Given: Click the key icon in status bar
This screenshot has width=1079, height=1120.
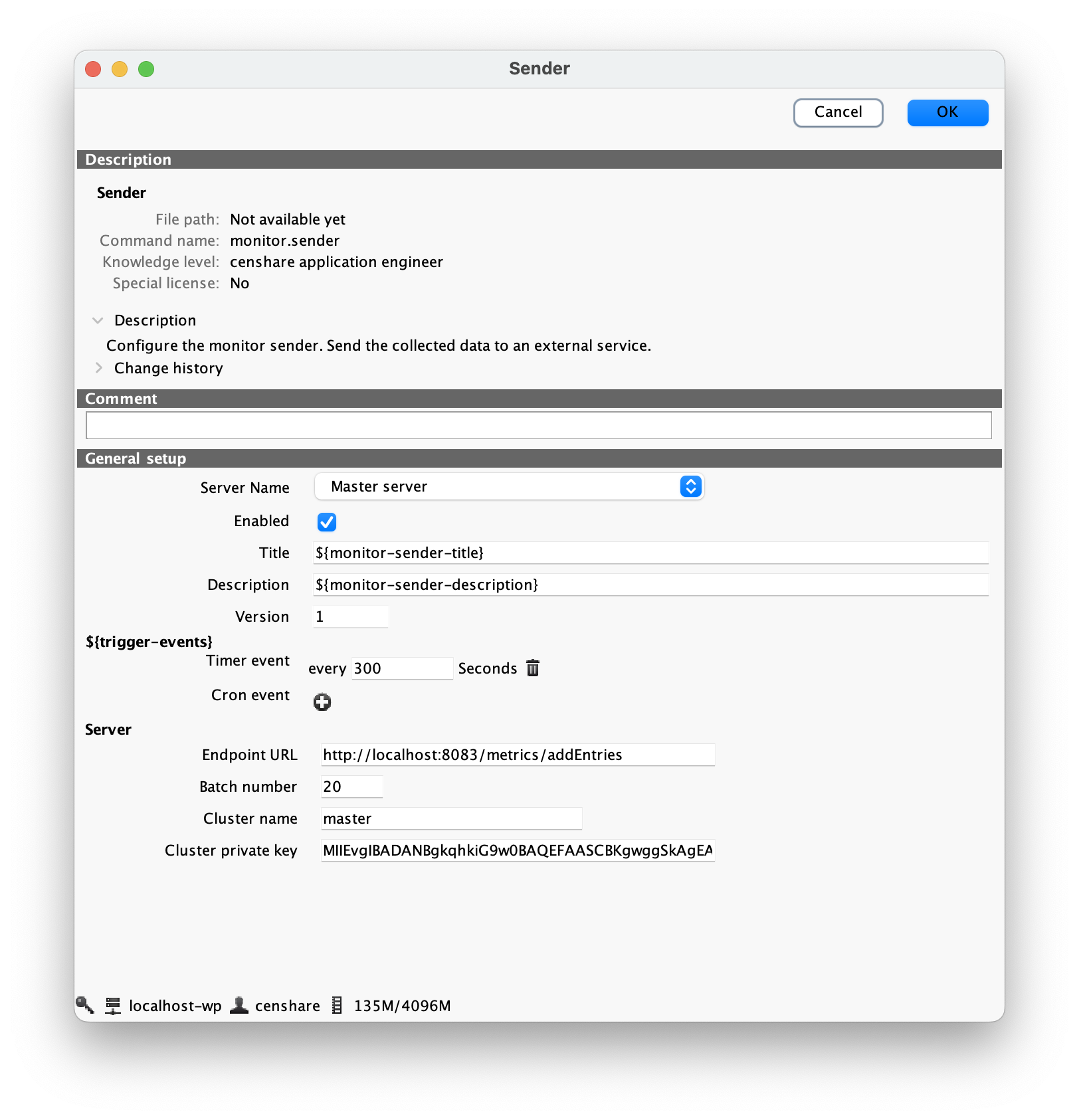Looking at the screenshot, I should point(85,1005).
